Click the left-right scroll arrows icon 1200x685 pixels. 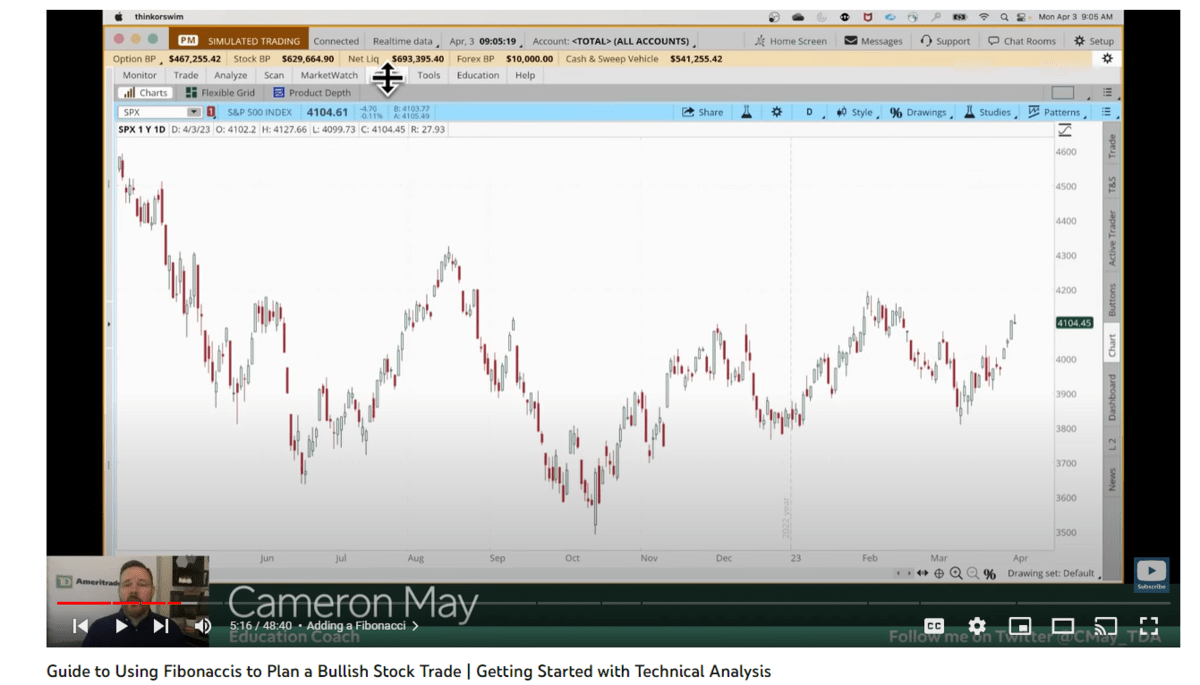[922, 574]
